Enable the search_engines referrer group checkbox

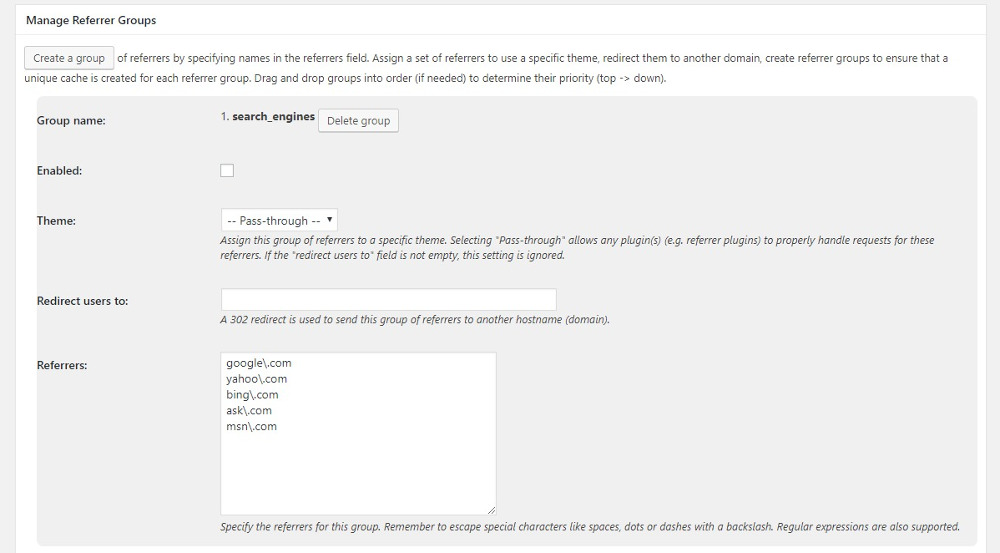pyautogui.click(x=227, y=170)
